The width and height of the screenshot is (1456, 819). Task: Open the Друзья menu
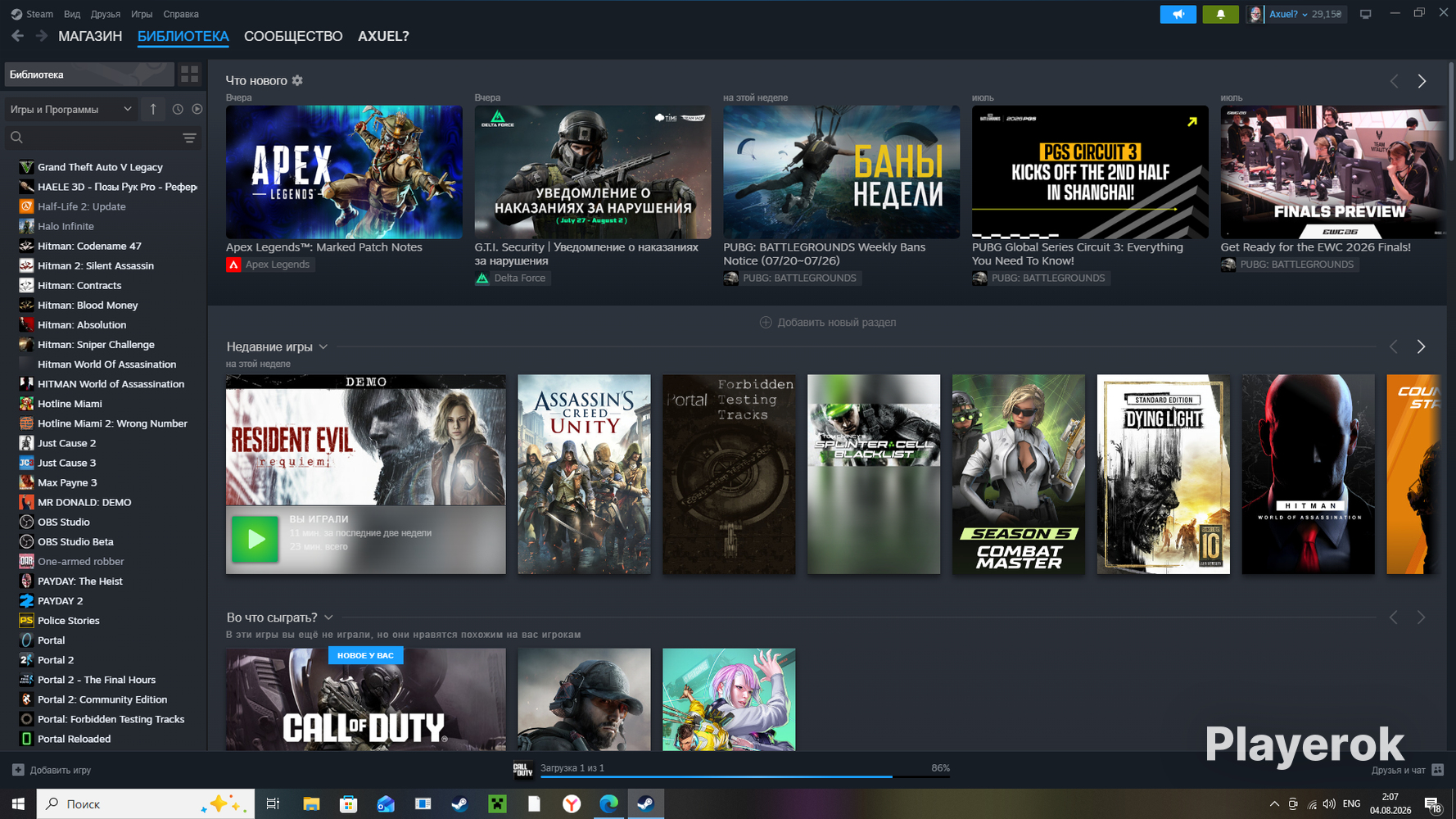(x=106, y=14)
